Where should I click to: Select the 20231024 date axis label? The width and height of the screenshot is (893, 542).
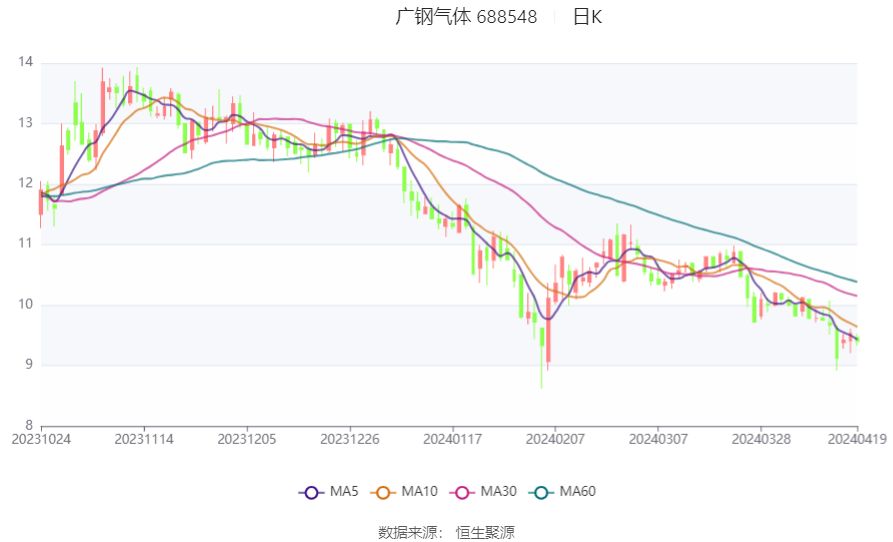[x=41, y=440]
